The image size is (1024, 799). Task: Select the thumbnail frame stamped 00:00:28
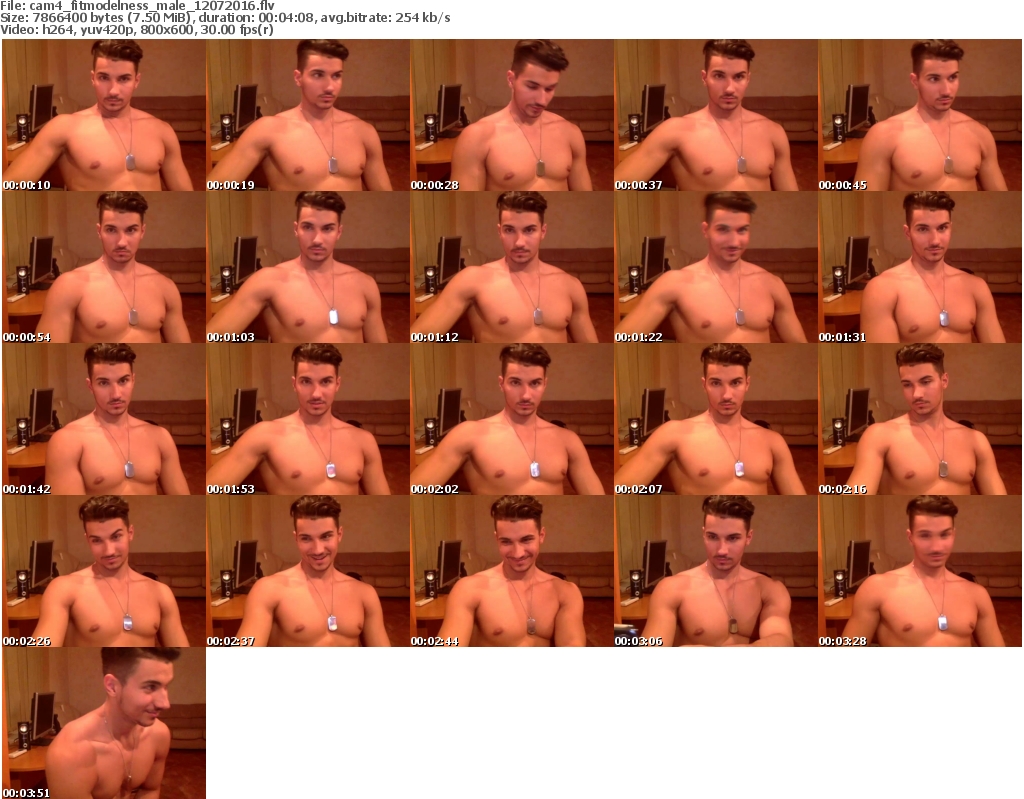click(x=512, y=115)
